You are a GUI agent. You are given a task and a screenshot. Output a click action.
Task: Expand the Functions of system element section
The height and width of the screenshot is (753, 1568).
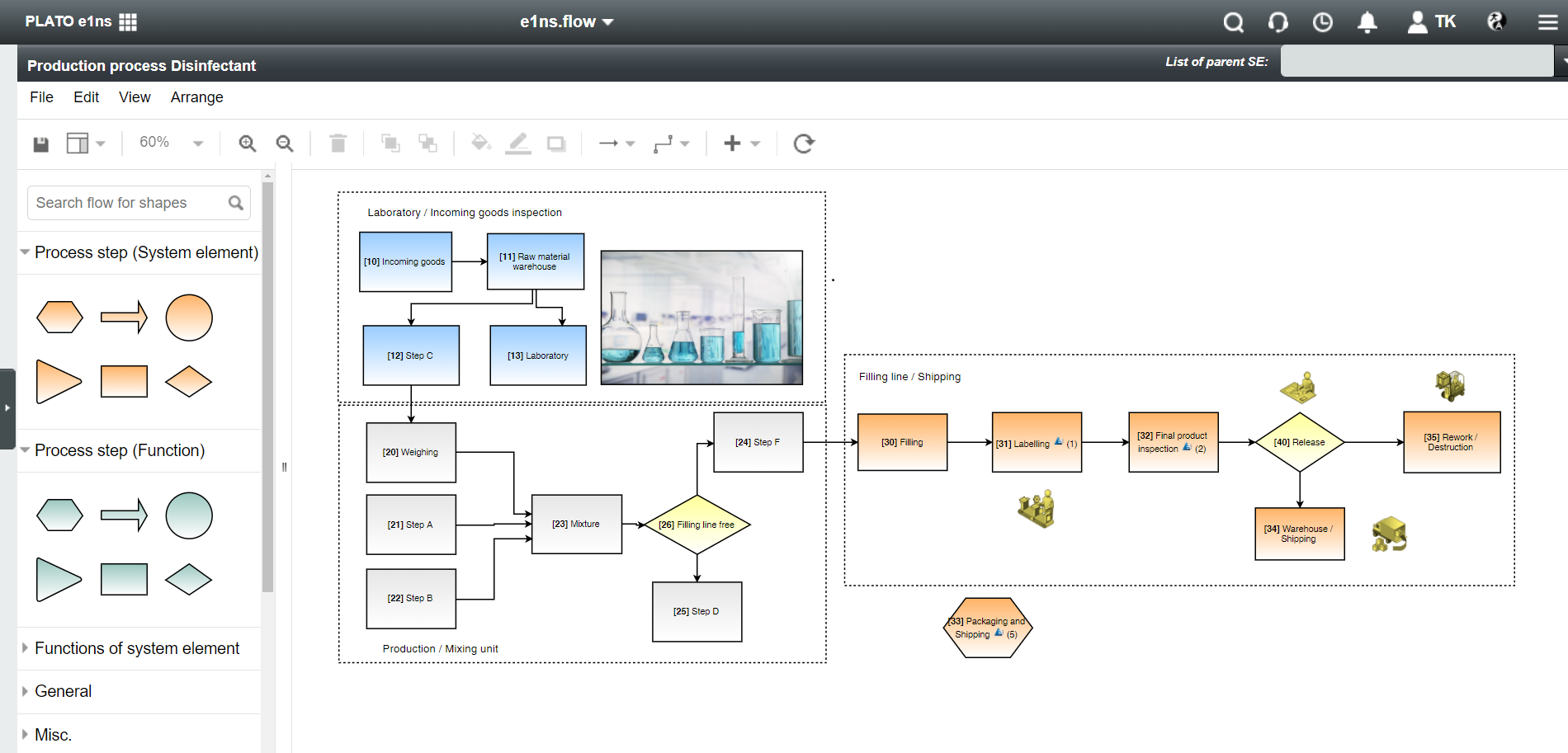click(x=137, y=648)
